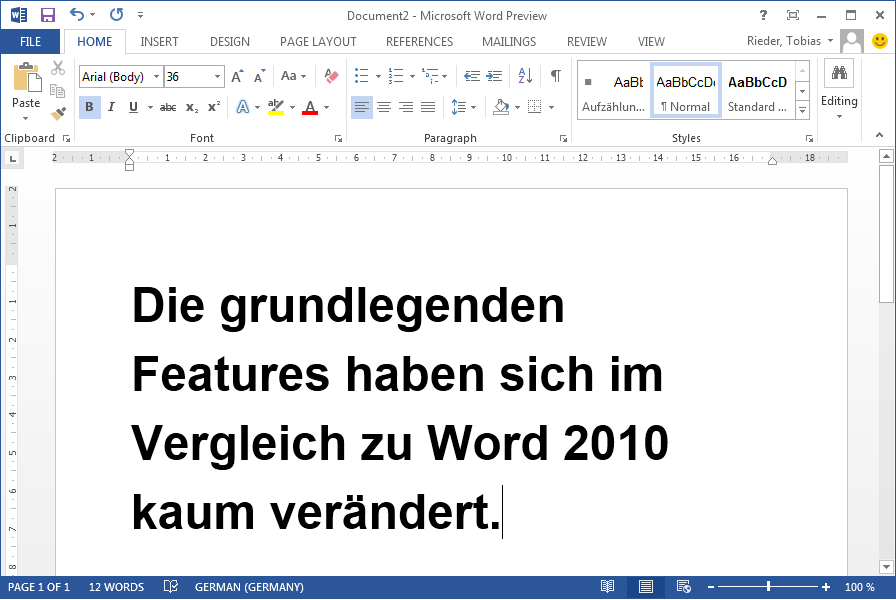Click the Repeat typing icon

pyautogui.click(x=117, y=15)
